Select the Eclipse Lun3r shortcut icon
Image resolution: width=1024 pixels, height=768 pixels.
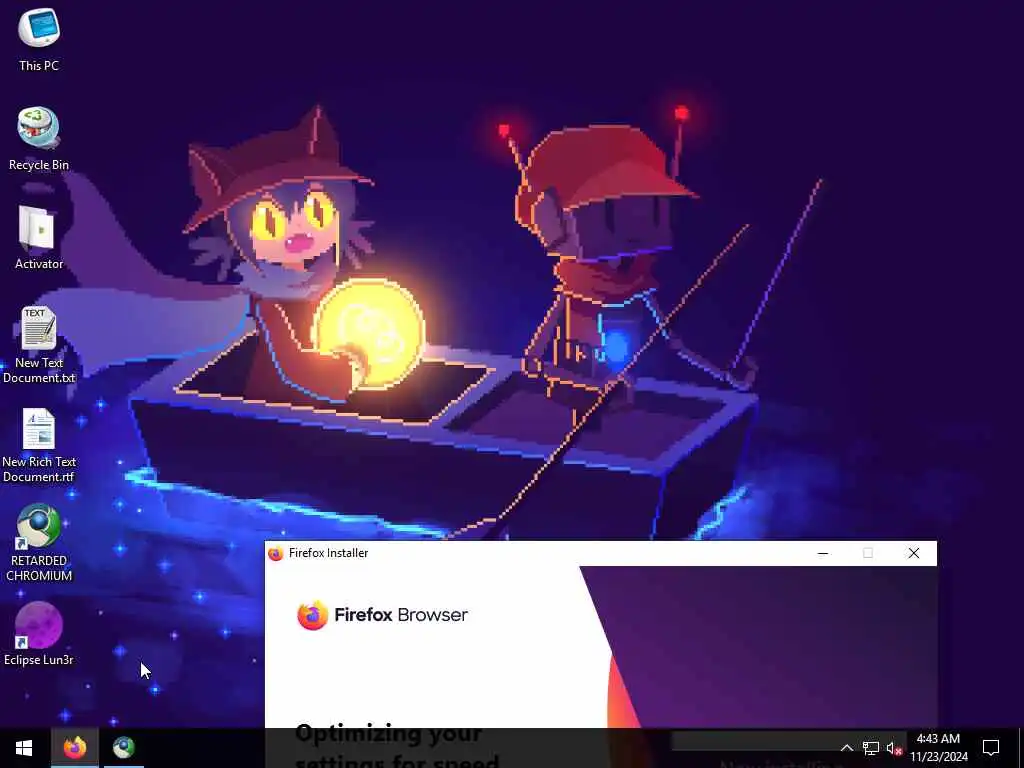[39, 633]
